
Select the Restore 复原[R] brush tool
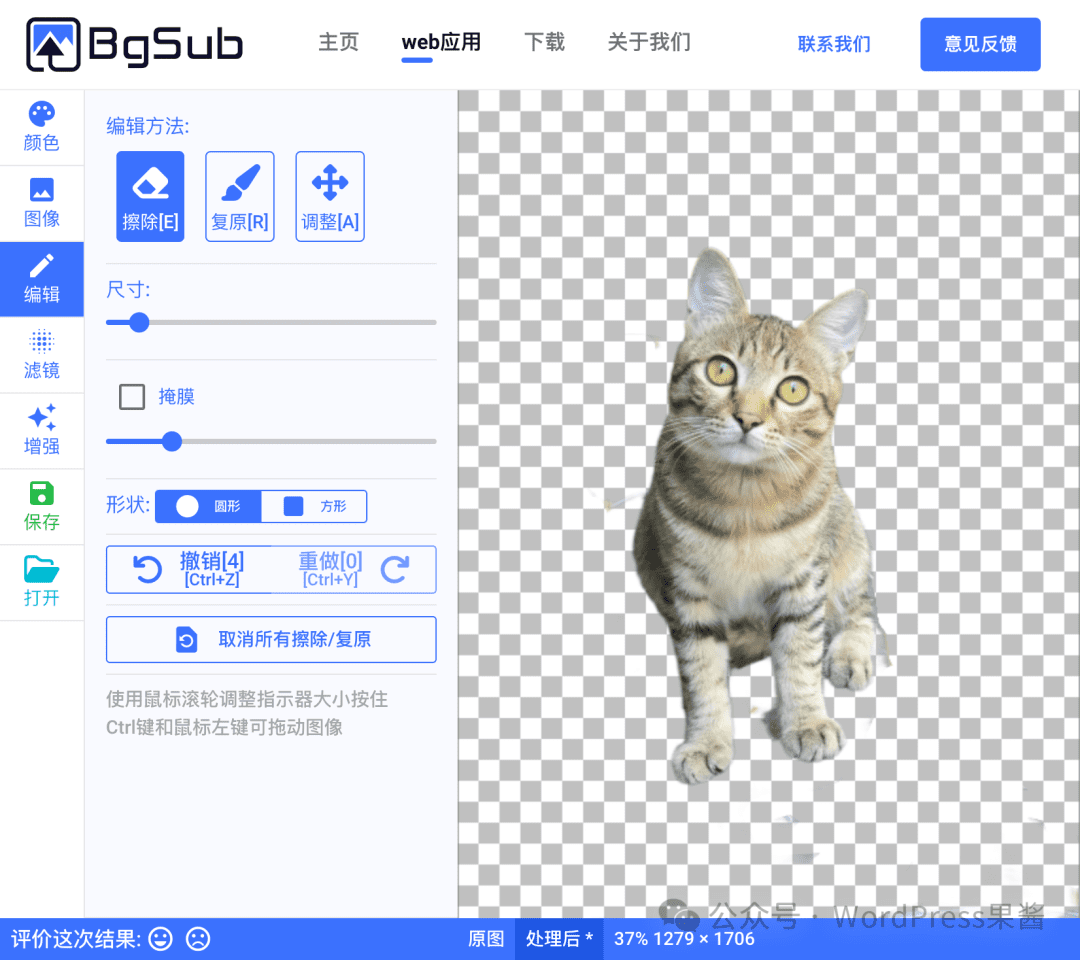coord(240,196)
